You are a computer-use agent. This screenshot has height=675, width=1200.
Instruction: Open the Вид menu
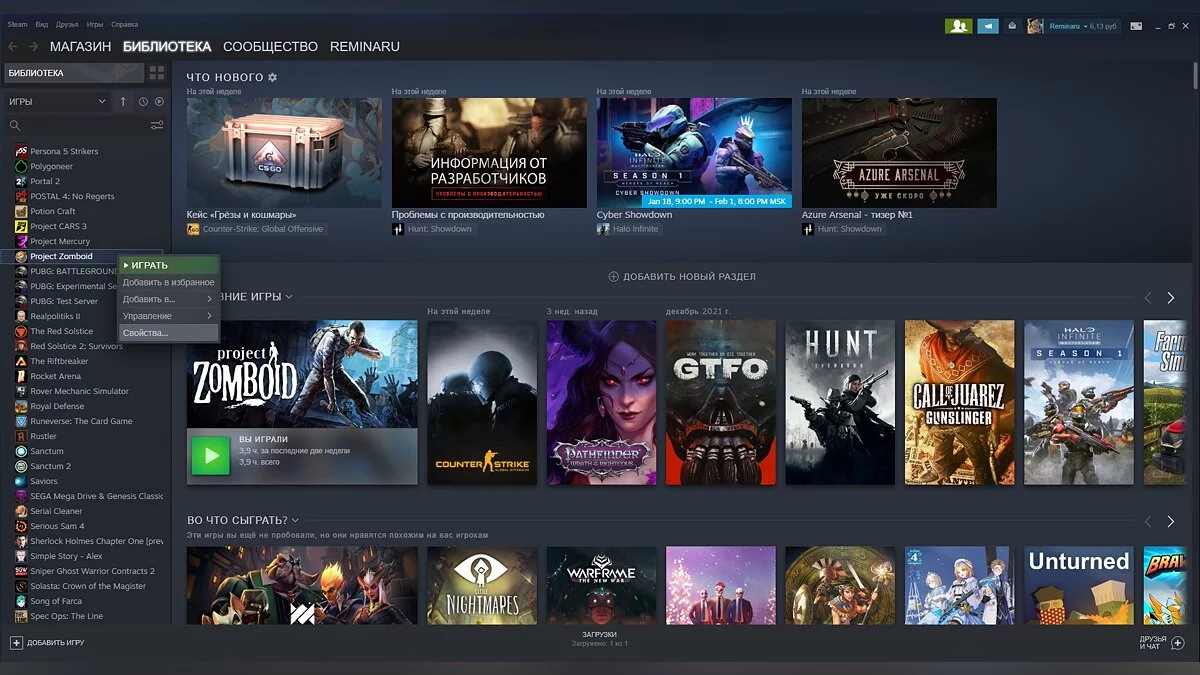click(42, 23)
